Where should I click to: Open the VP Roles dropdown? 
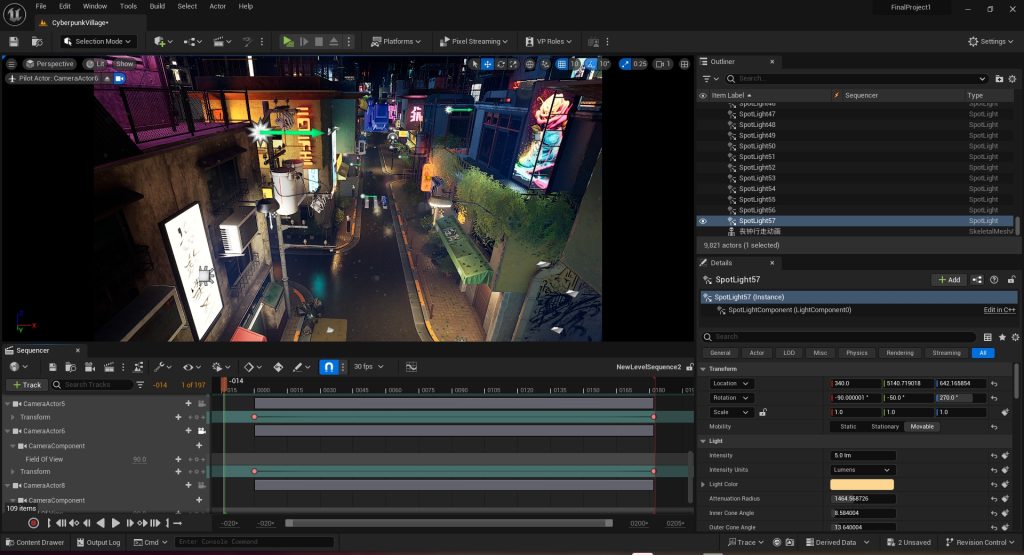coord(549,41)
